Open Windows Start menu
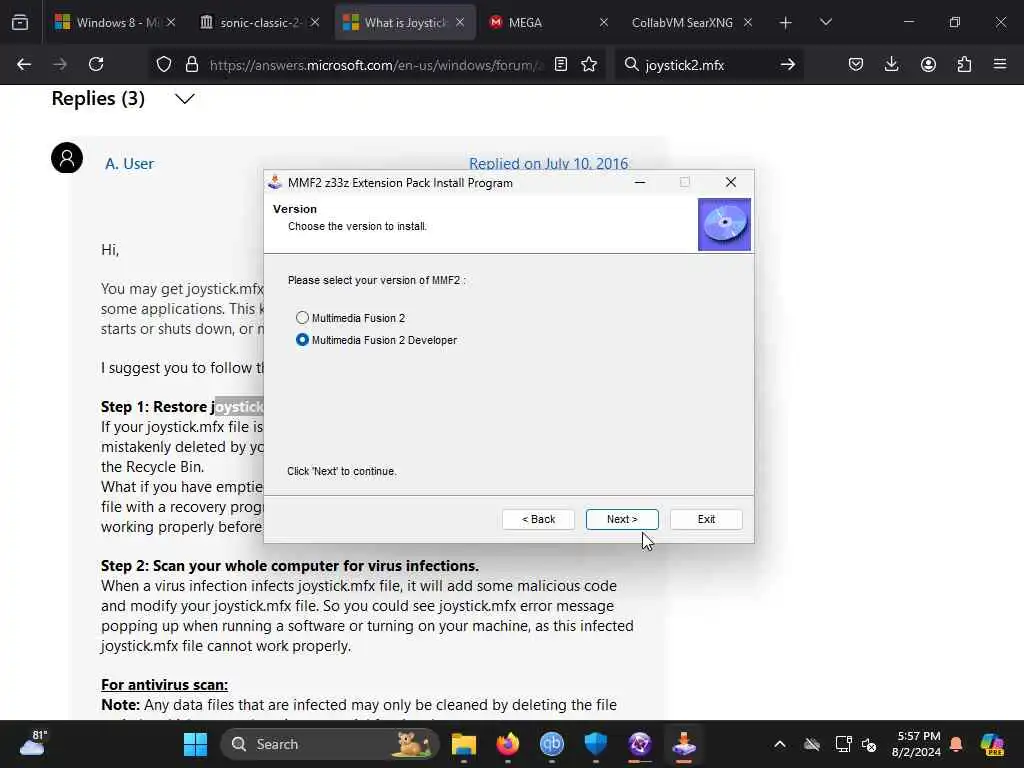Viewport: 1024px width, 768px height. coord(195,744)
